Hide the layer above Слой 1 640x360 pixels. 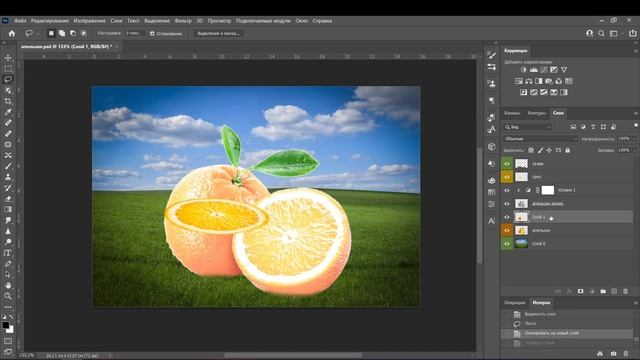click(507, 204)
